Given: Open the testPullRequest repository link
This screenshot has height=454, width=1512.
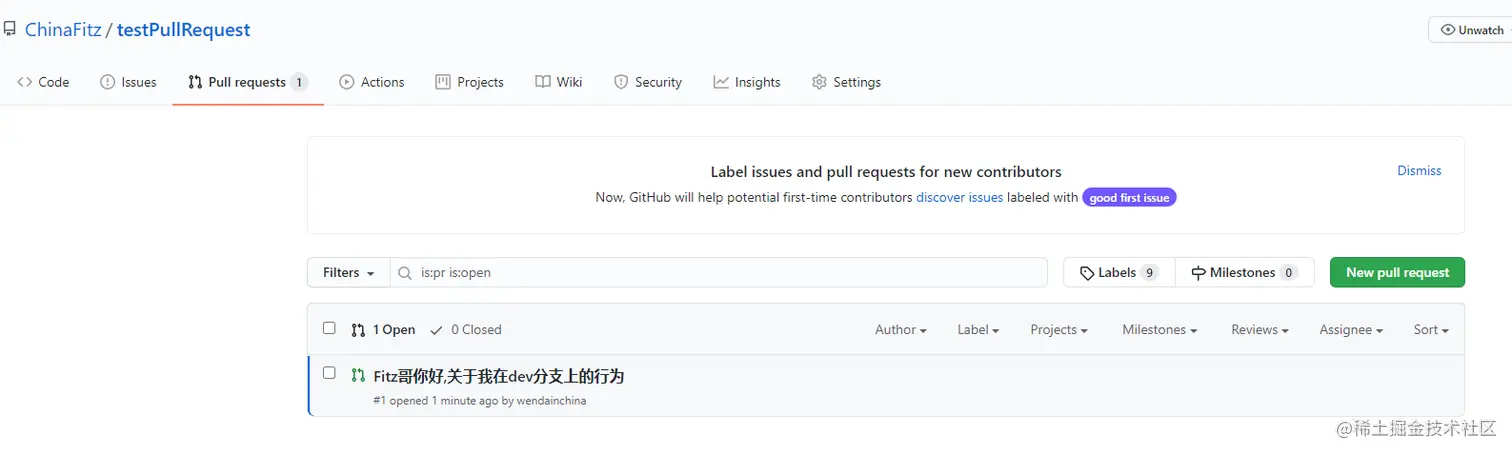Looking at the screenshot, I should click(x=184, y=30).
